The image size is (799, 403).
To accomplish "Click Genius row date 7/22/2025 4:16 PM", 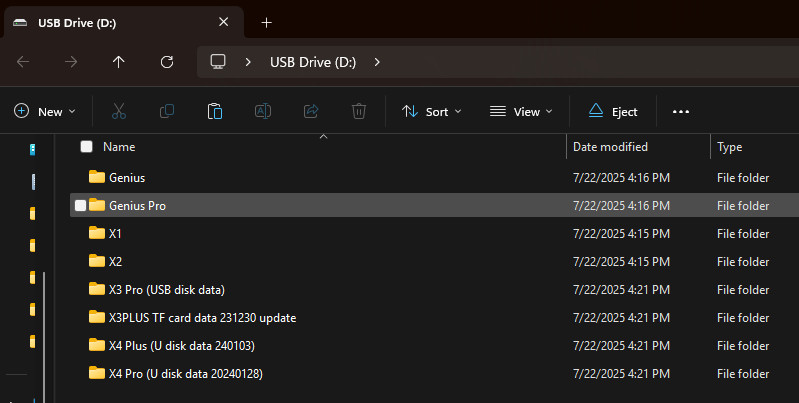I will coord(621,178).
